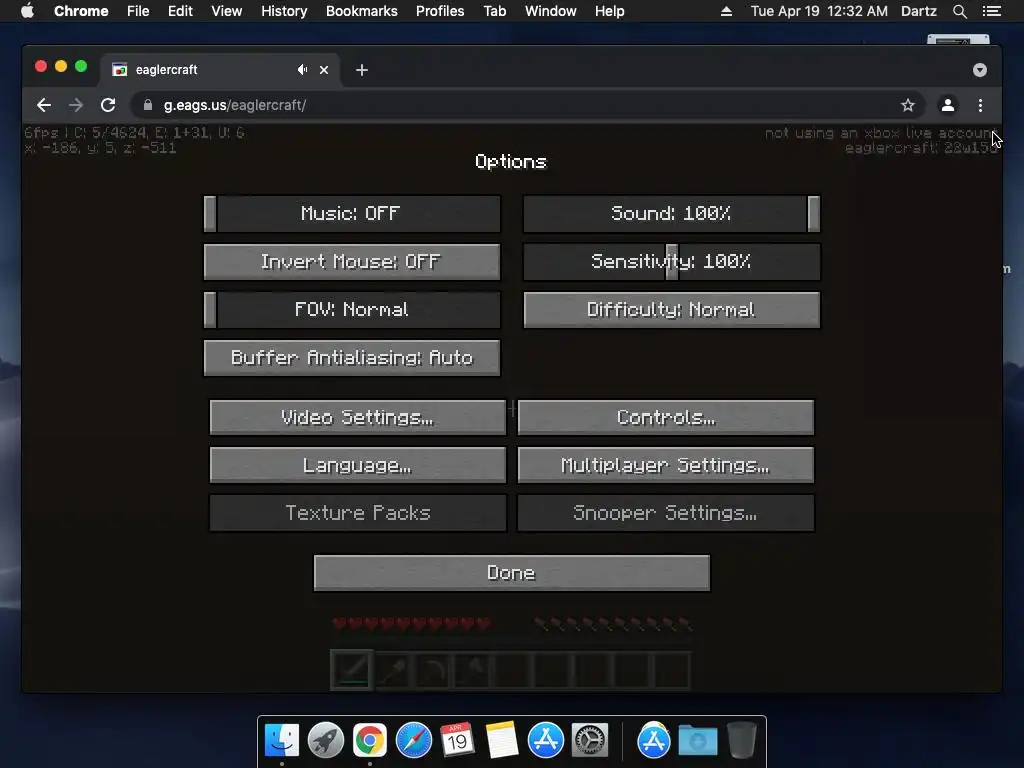Open the Apple menu
Image resolution: width=1024 pixels, height=768 pixels.
point(27,11)
